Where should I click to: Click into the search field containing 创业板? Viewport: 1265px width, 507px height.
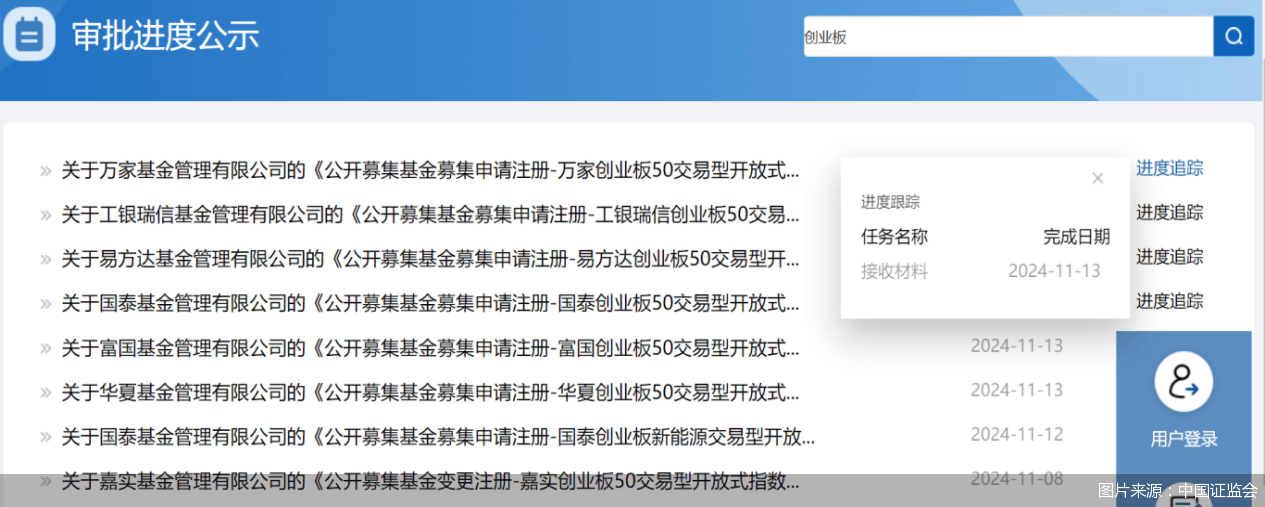coord(1008,37)
